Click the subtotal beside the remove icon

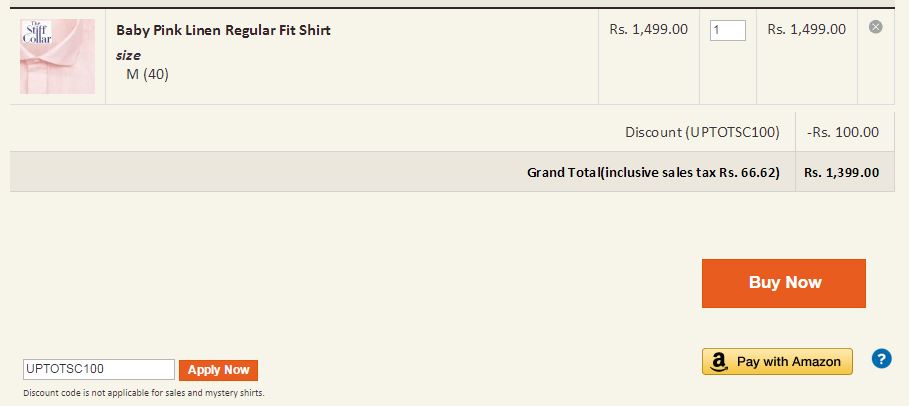pyautogui.click(x=807, y=29)
